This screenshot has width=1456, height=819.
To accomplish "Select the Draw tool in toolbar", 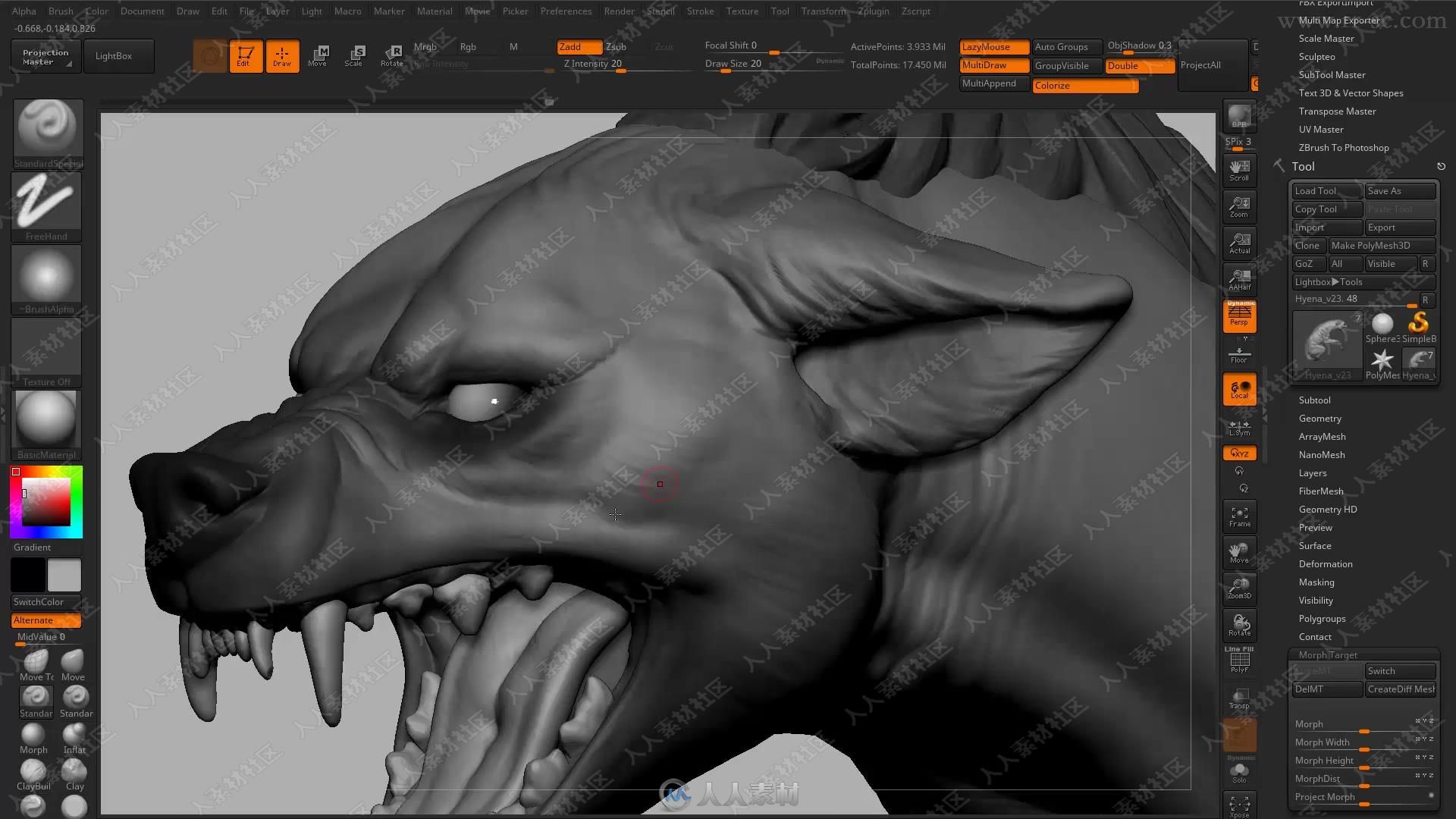I will tap(281, 56).
